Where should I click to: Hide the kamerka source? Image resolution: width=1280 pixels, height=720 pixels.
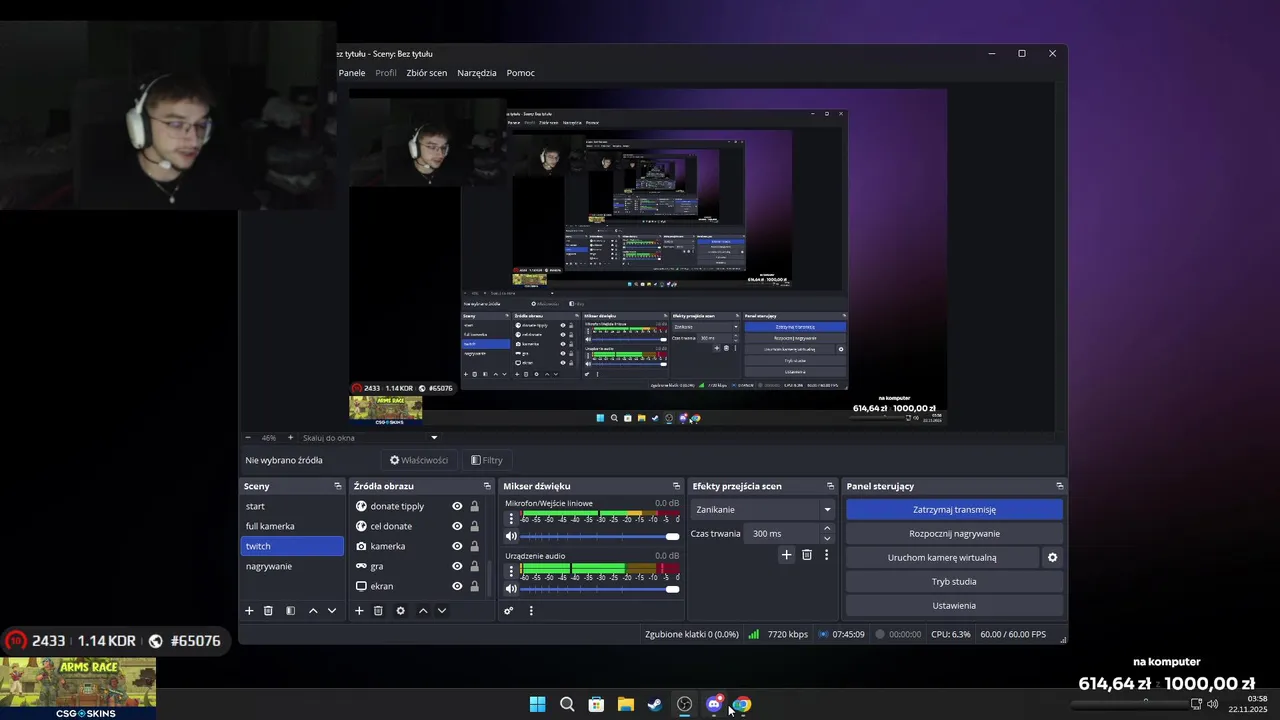457,546
